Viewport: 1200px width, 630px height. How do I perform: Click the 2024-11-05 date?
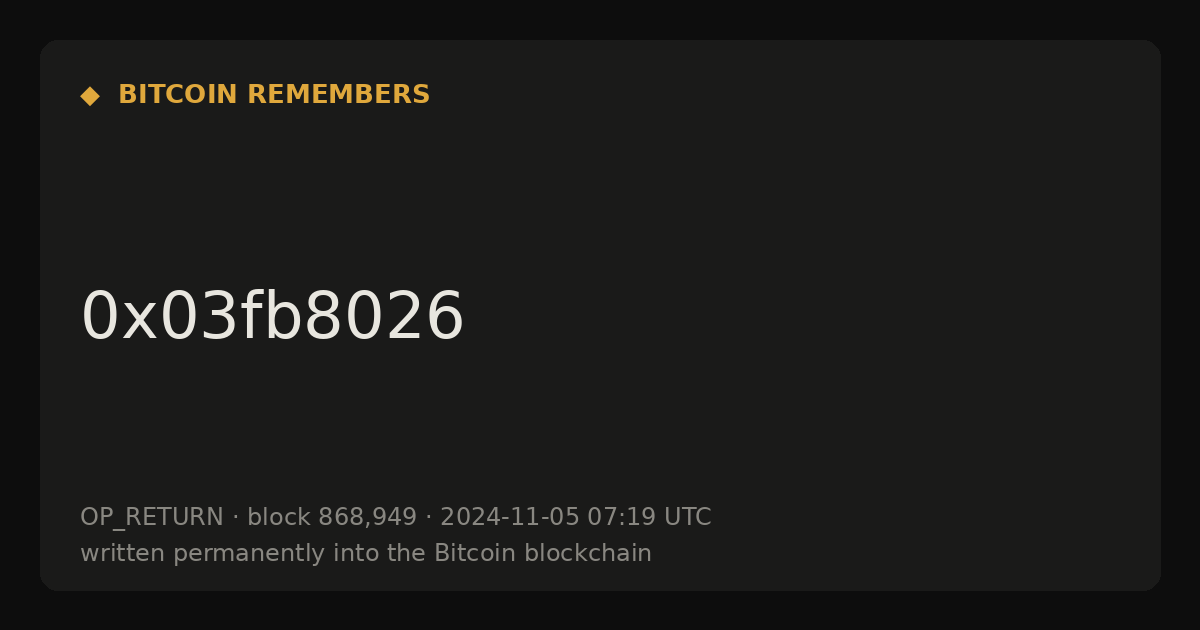[x=510, y=518]
